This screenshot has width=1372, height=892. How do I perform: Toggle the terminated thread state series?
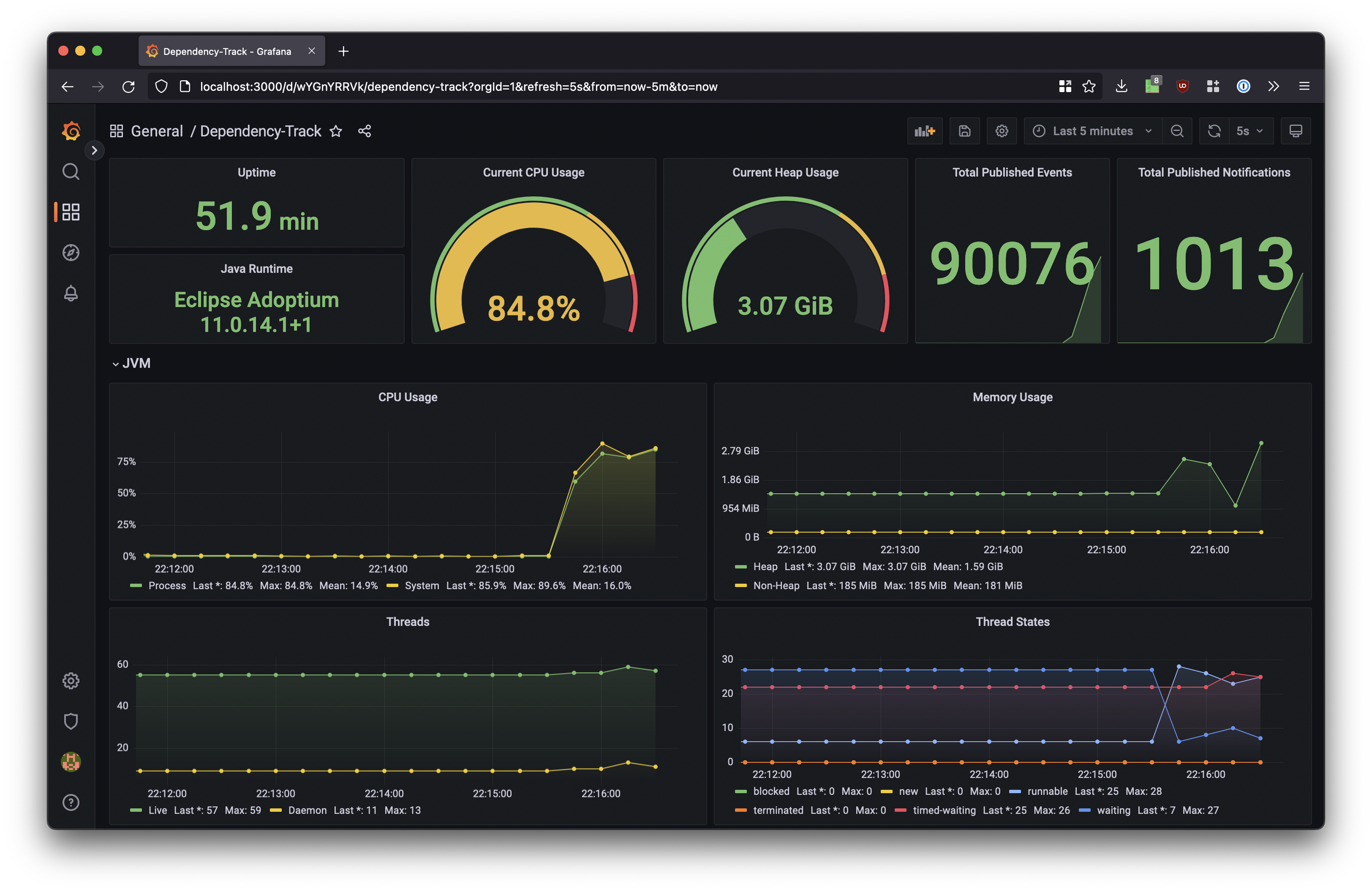pos(778,810)
